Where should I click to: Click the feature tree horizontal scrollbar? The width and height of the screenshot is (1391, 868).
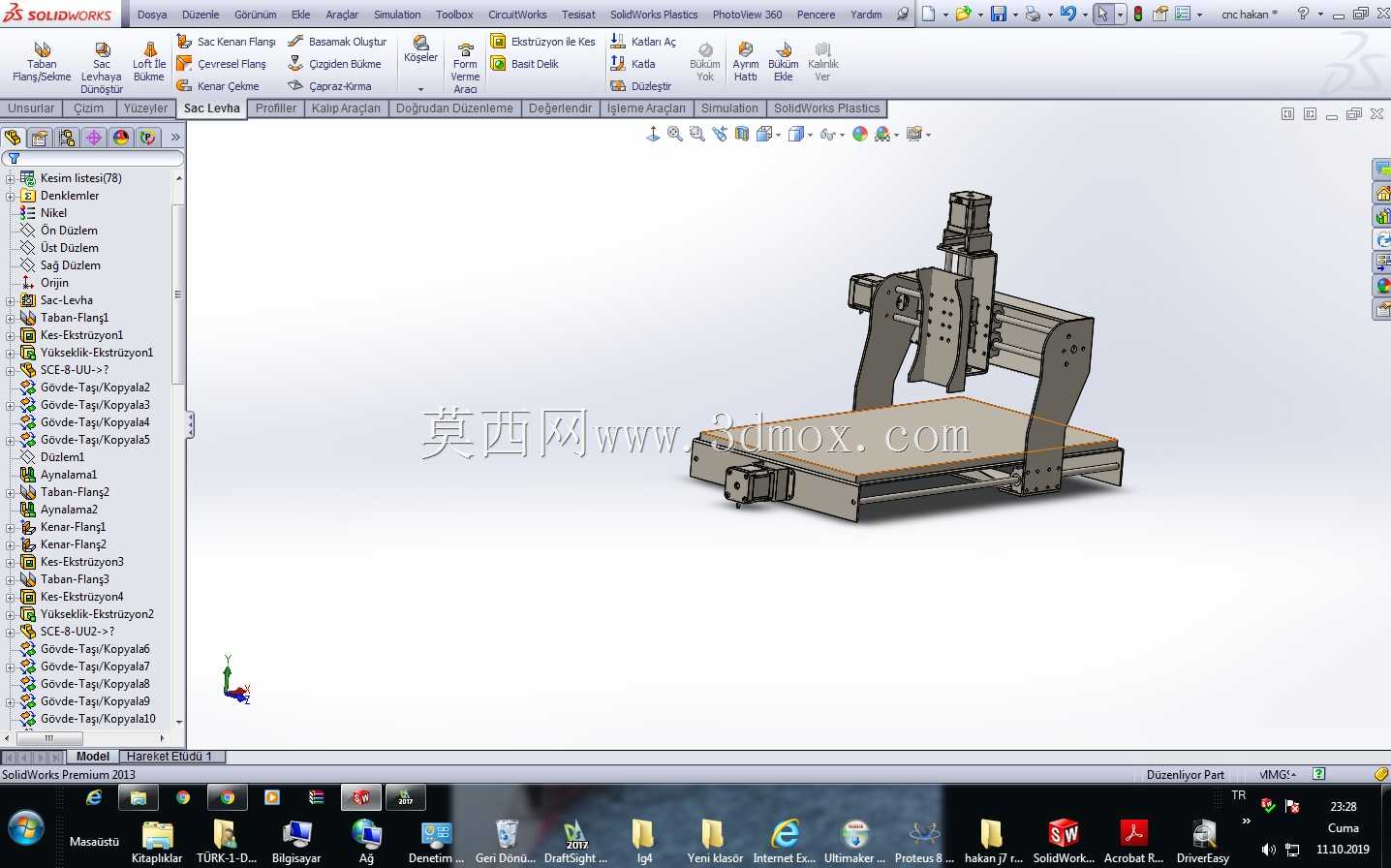tap(47, 738)
